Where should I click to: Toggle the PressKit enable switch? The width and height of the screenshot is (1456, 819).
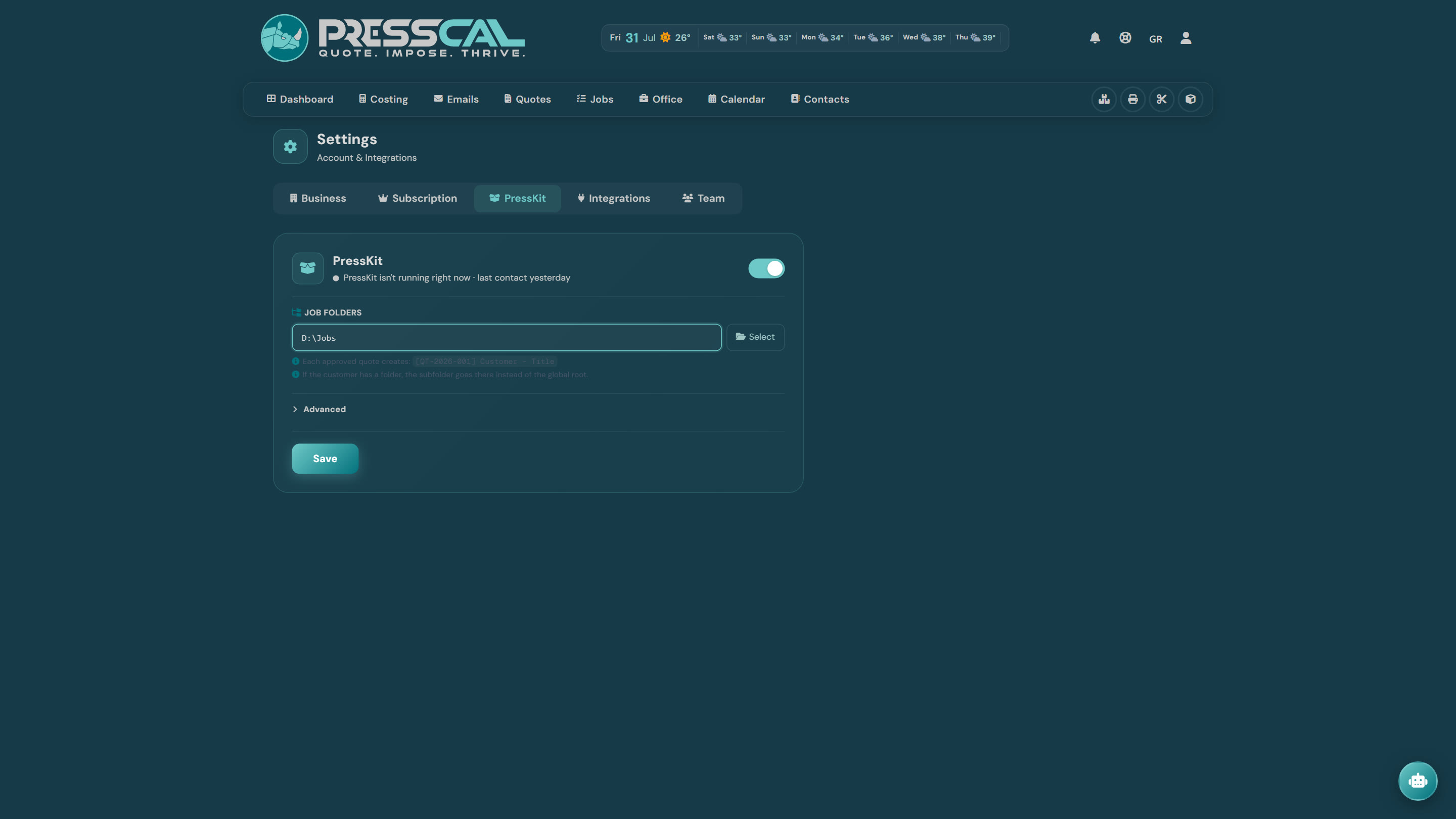[766, 268]
